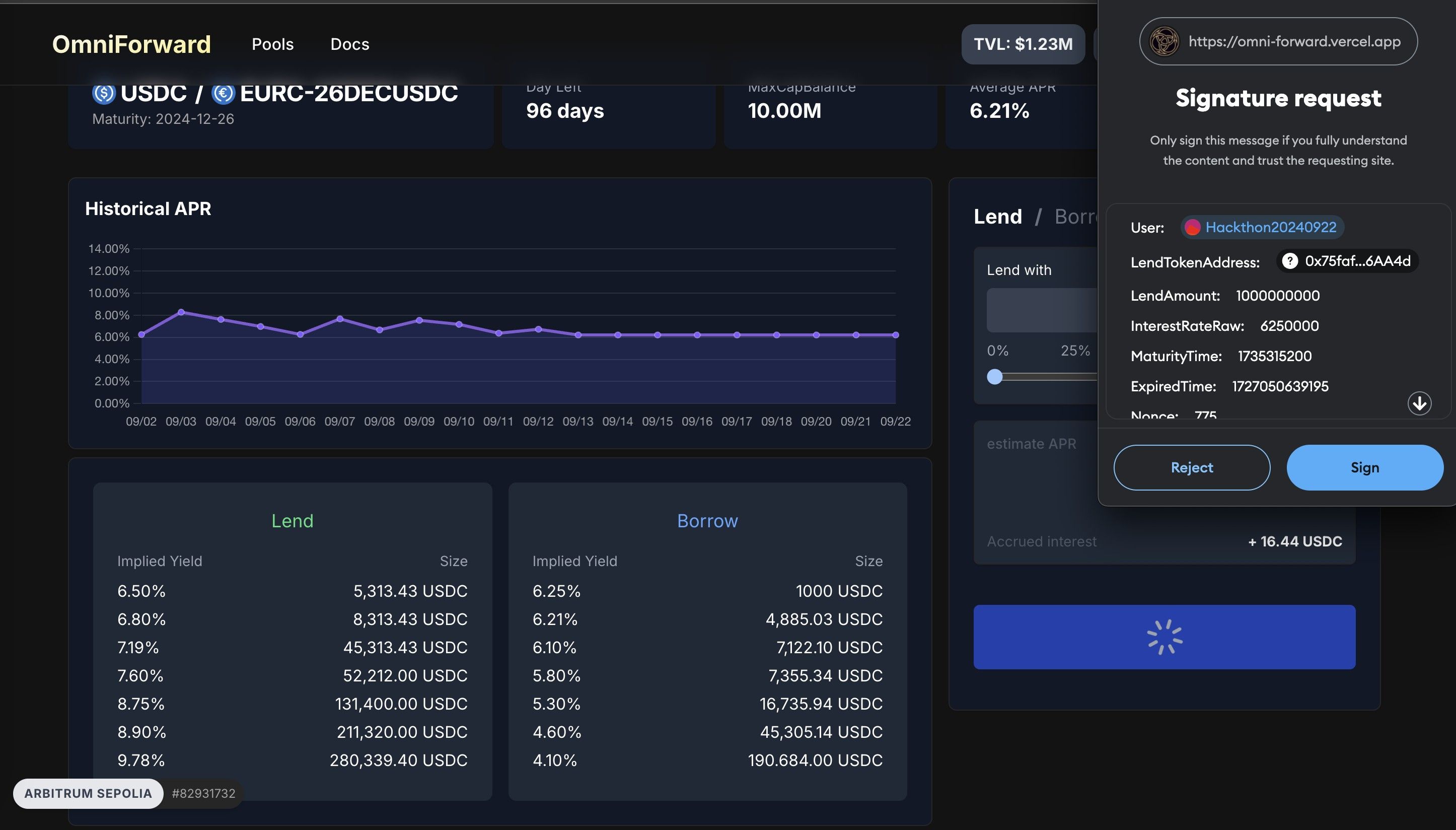Click the site favicon in wallet popup
The height and width of the screenshot is (830, 1456).
coord(1164,42)
